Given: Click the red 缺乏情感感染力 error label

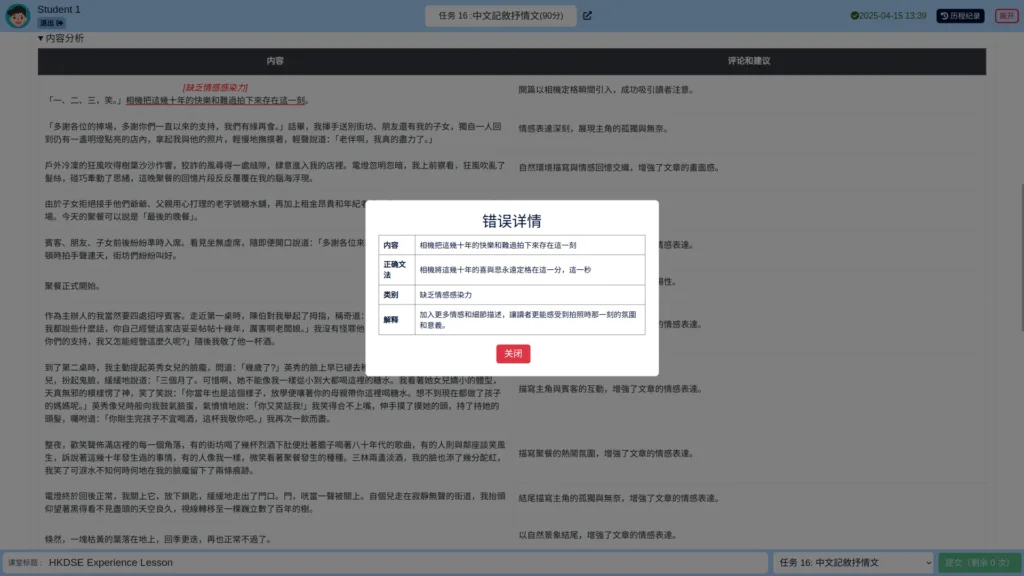Looking at the screenshot, I should coord(215,88).
